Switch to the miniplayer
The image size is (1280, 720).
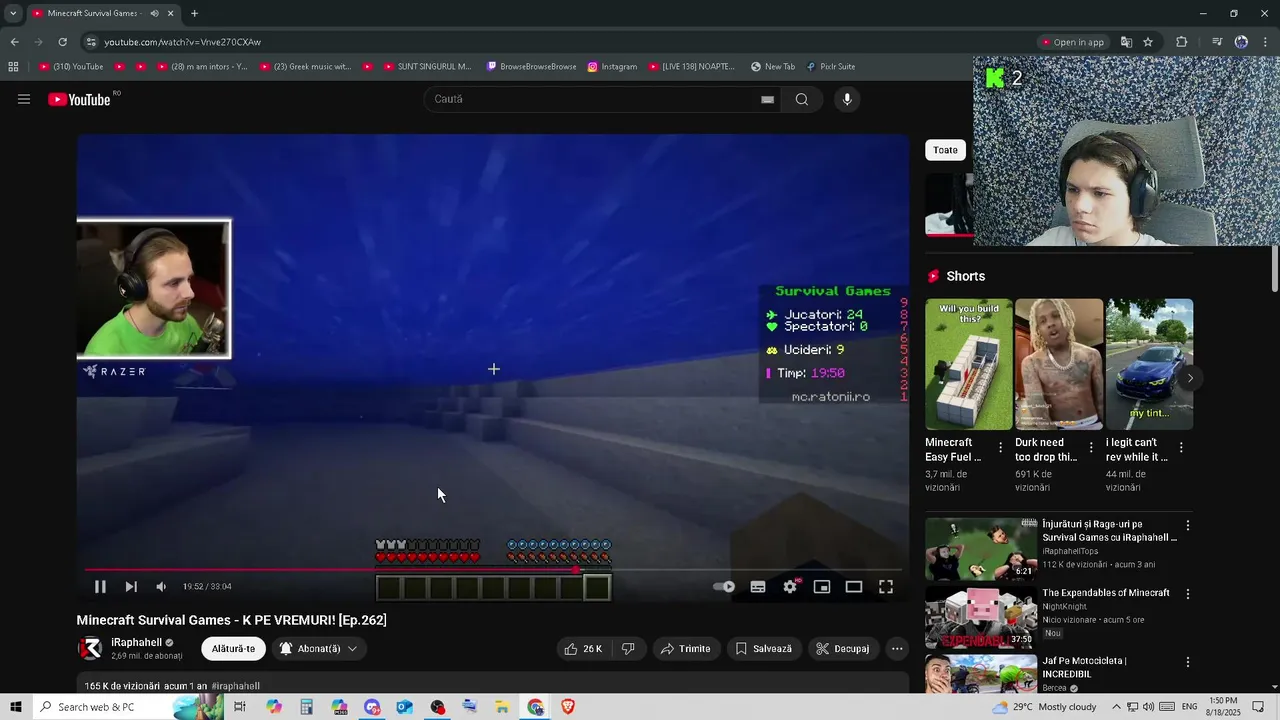(822, 587)
